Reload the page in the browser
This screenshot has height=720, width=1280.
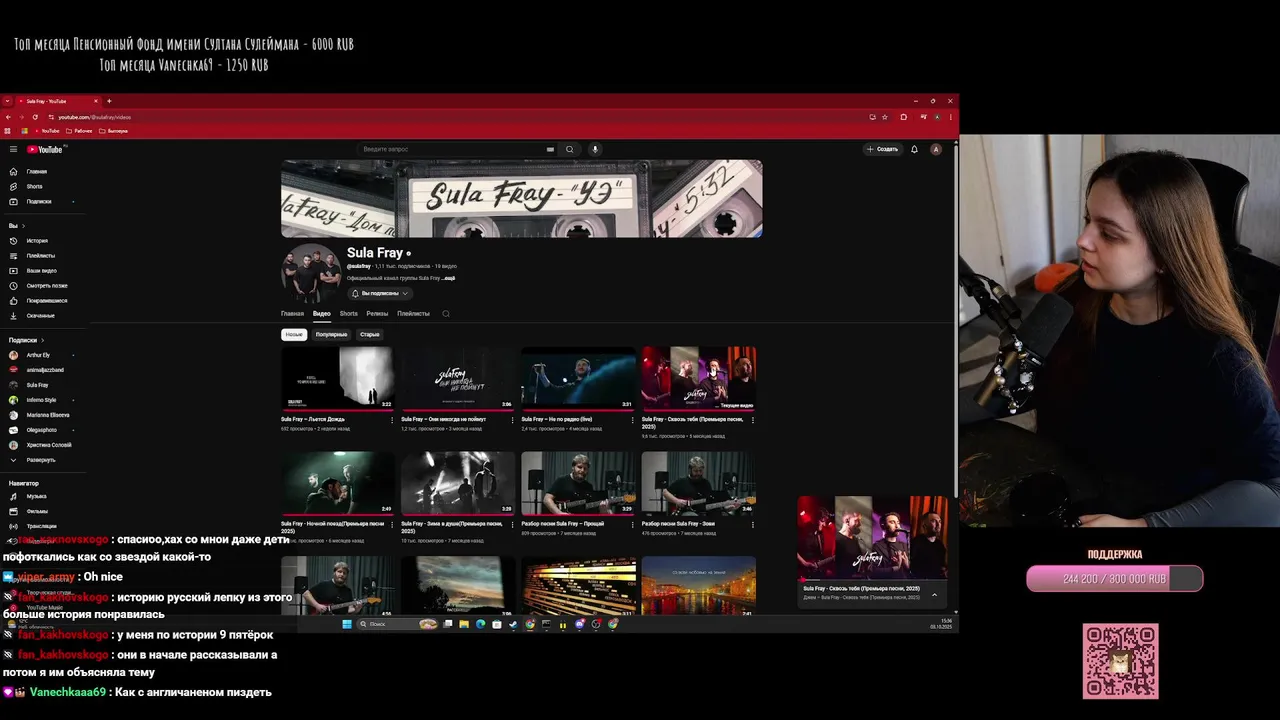[x=35, y=117]
